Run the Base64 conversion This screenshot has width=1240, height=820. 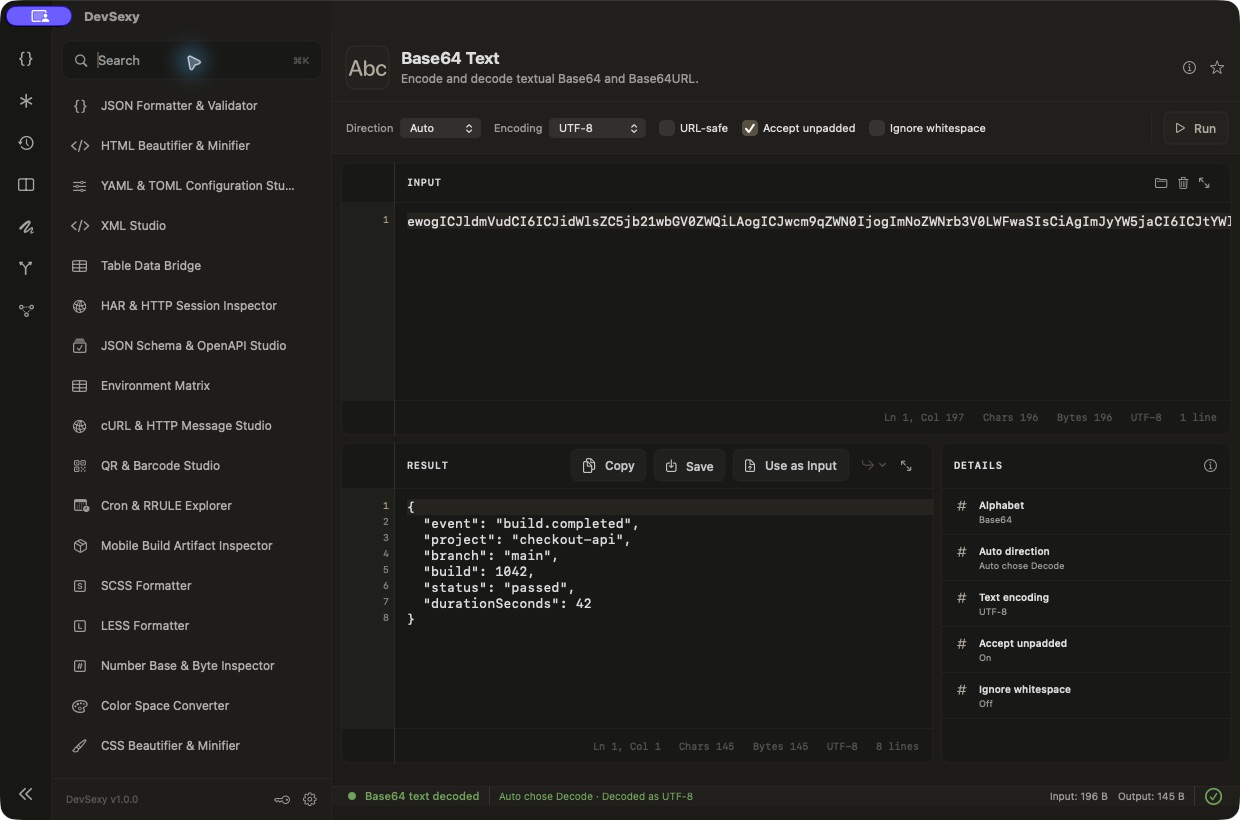(1195, 128)
